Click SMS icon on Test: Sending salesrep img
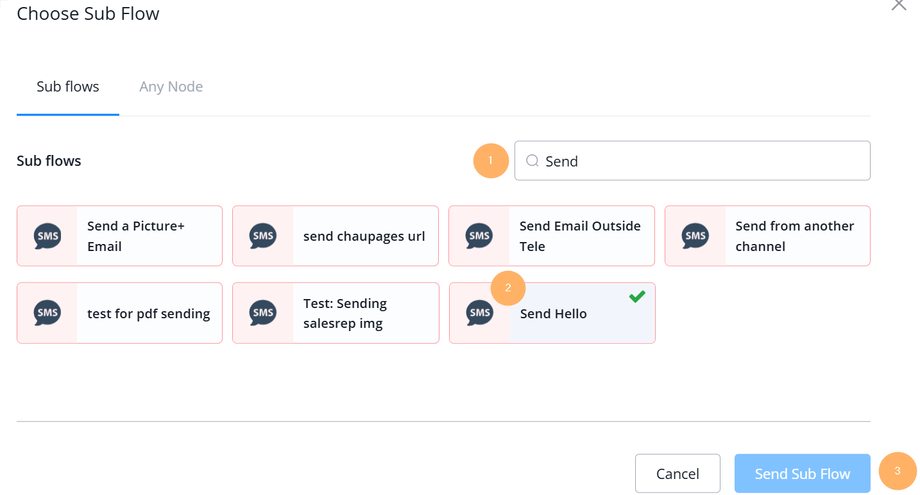This screenshot has width=920, height=495. [263, 313]
